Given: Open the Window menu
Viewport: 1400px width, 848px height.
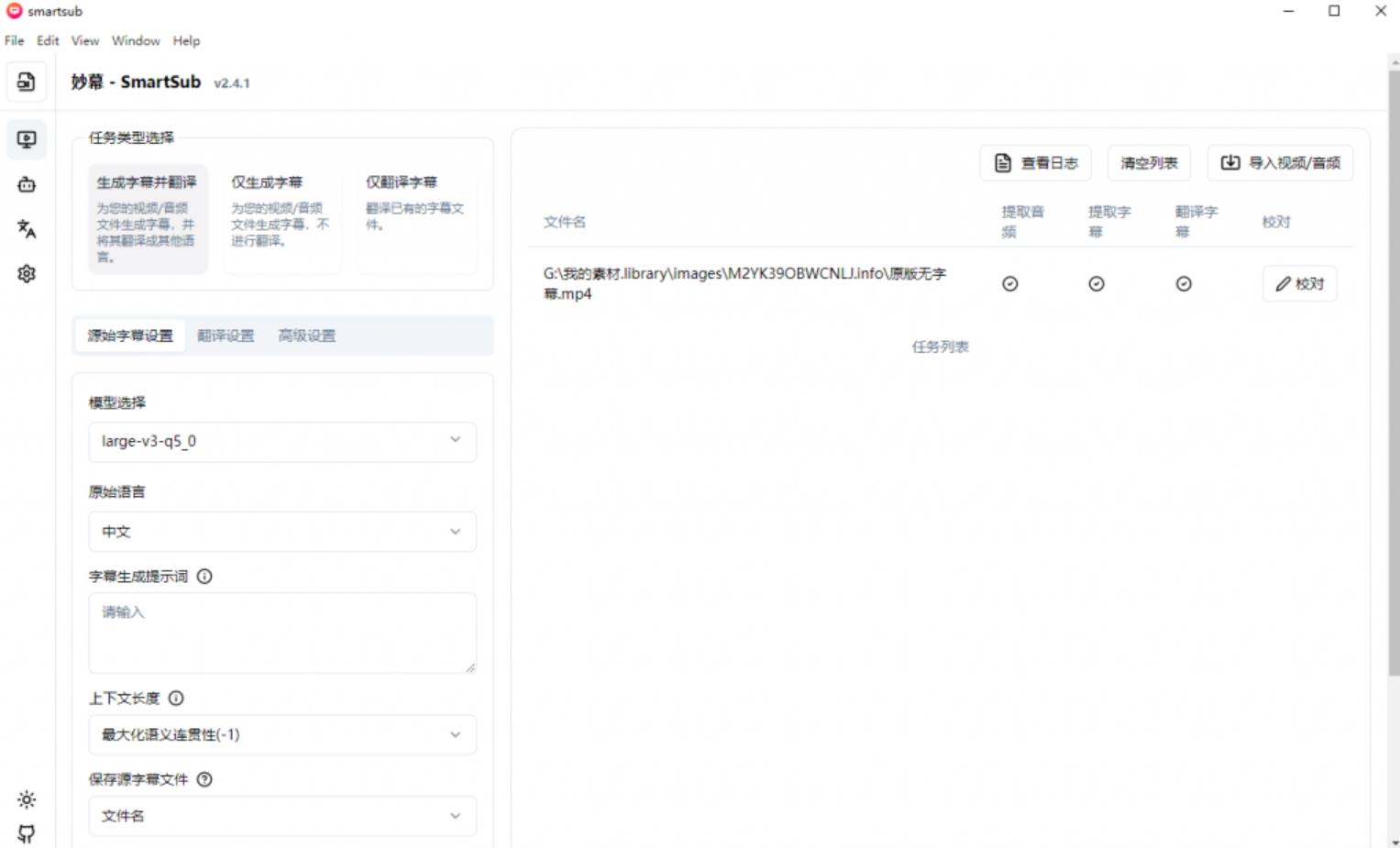Looking at the screenshot, I should pos(136,40).
